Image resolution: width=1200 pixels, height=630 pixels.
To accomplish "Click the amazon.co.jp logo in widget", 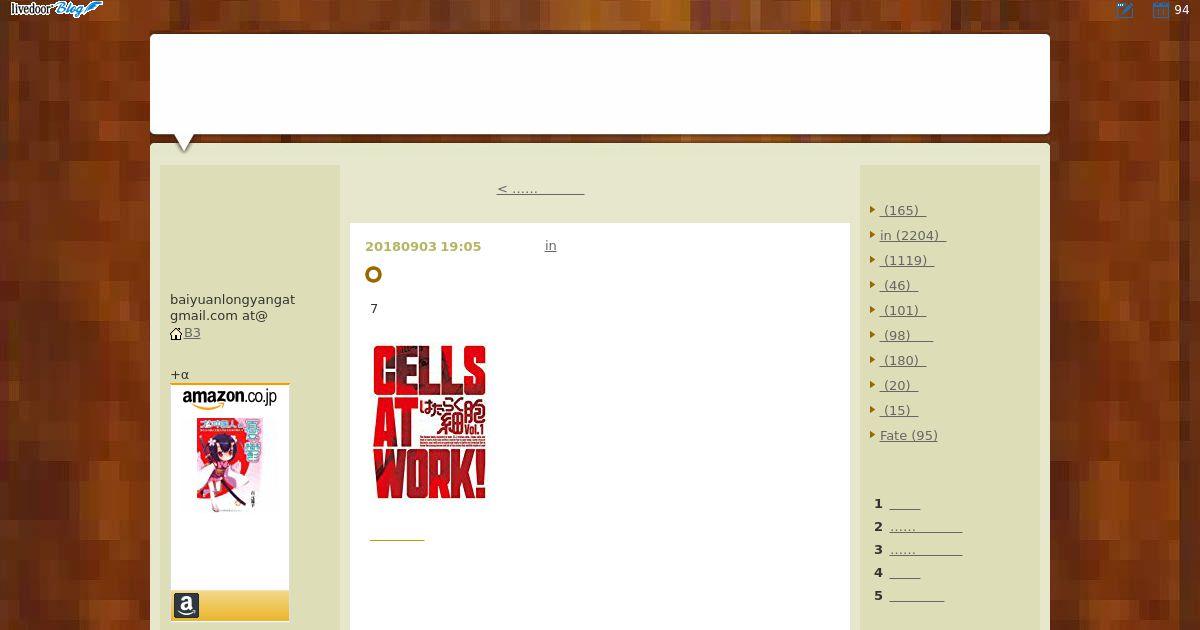I will pyautogui.click(x=230, y=398).
